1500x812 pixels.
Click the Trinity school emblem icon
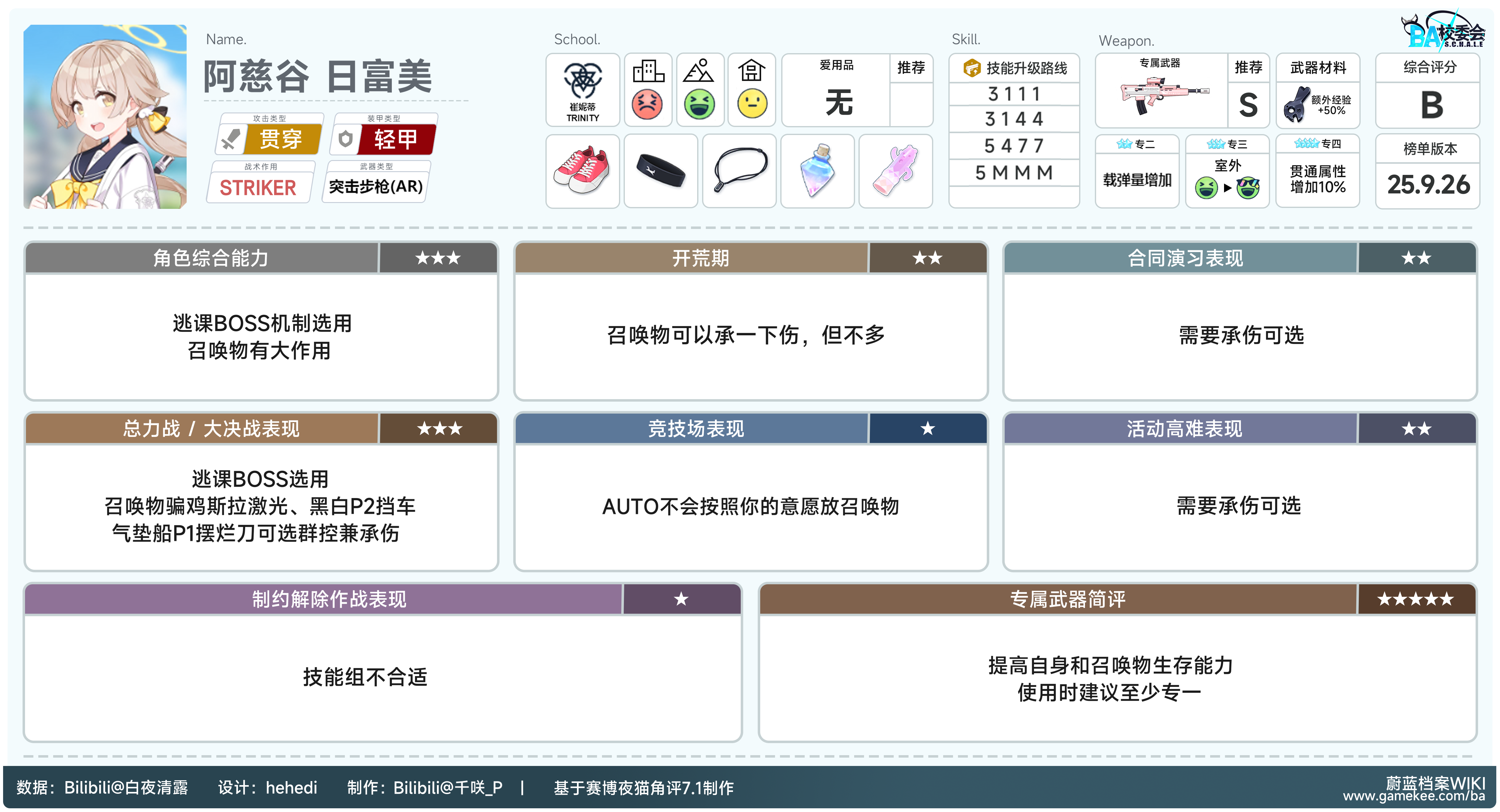(582, 80)
